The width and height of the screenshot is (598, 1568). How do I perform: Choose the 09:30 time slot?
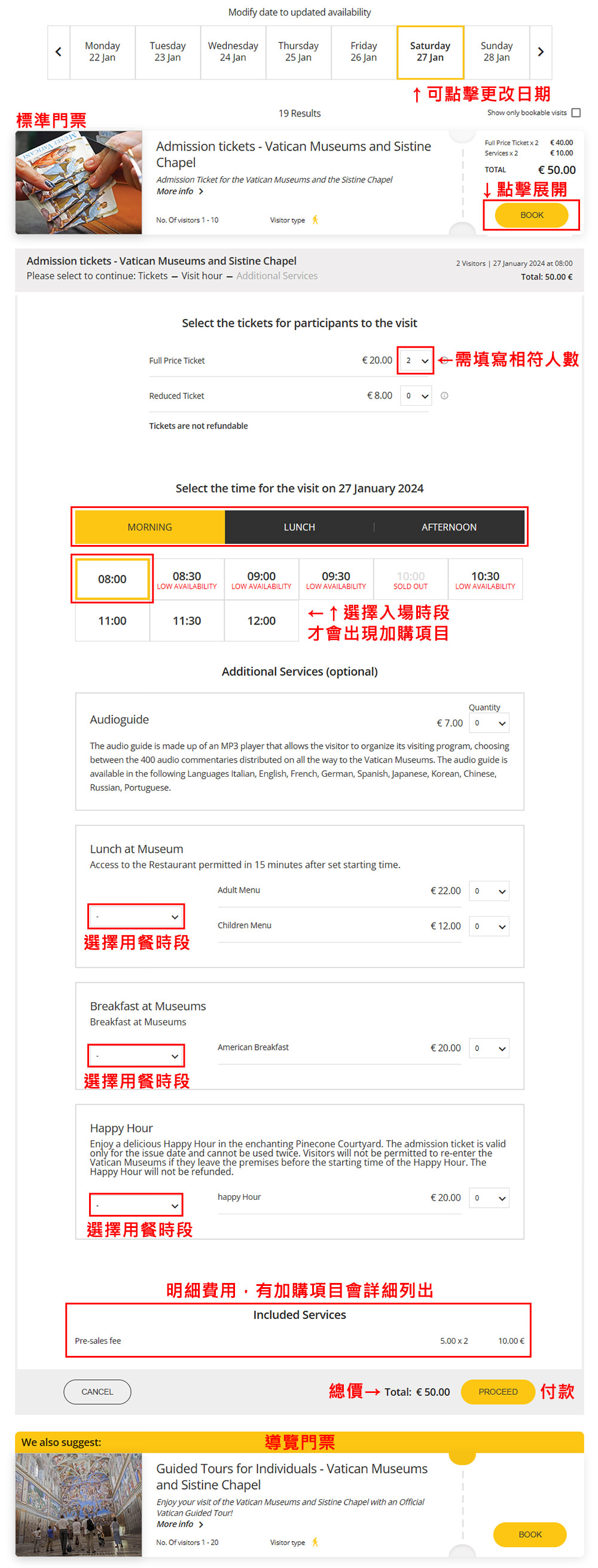tap(336, 579)
